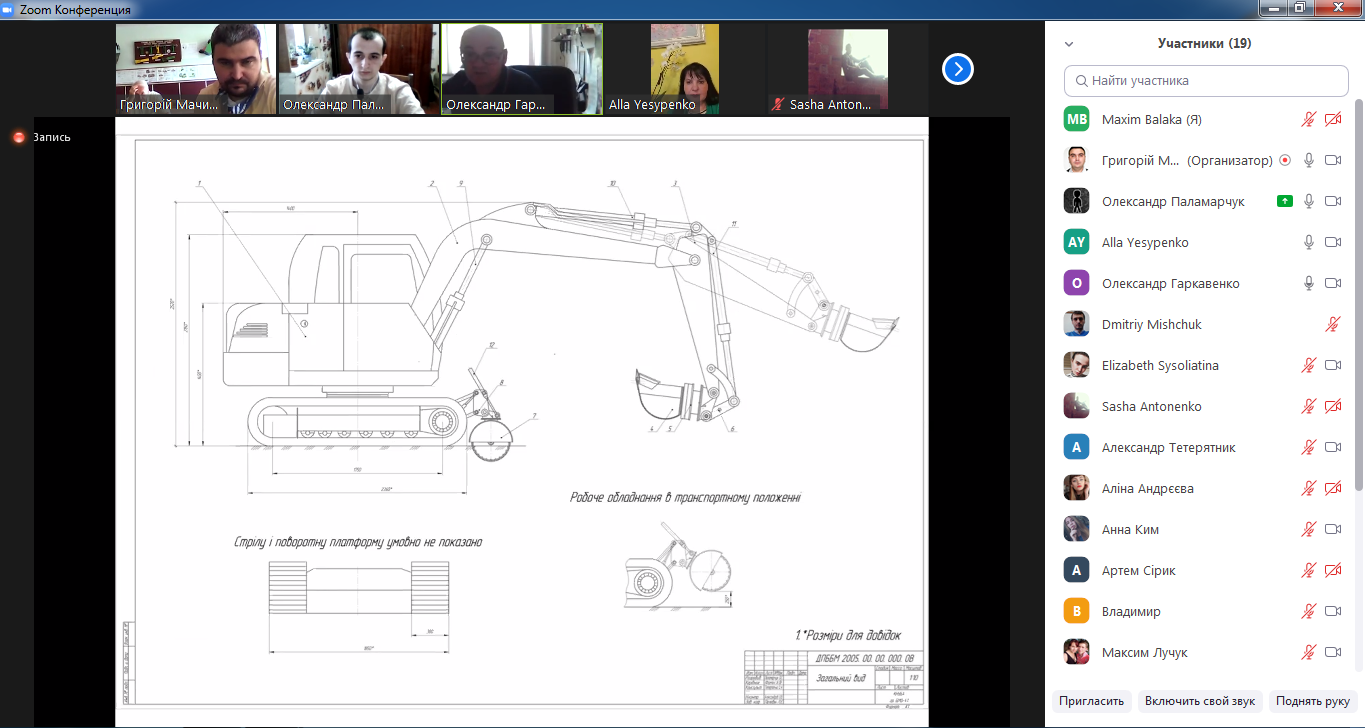The width and height of the screenshot is (1365, 728).
Task: Select Максим Лучук participant name
Action: pos(1144,652)
